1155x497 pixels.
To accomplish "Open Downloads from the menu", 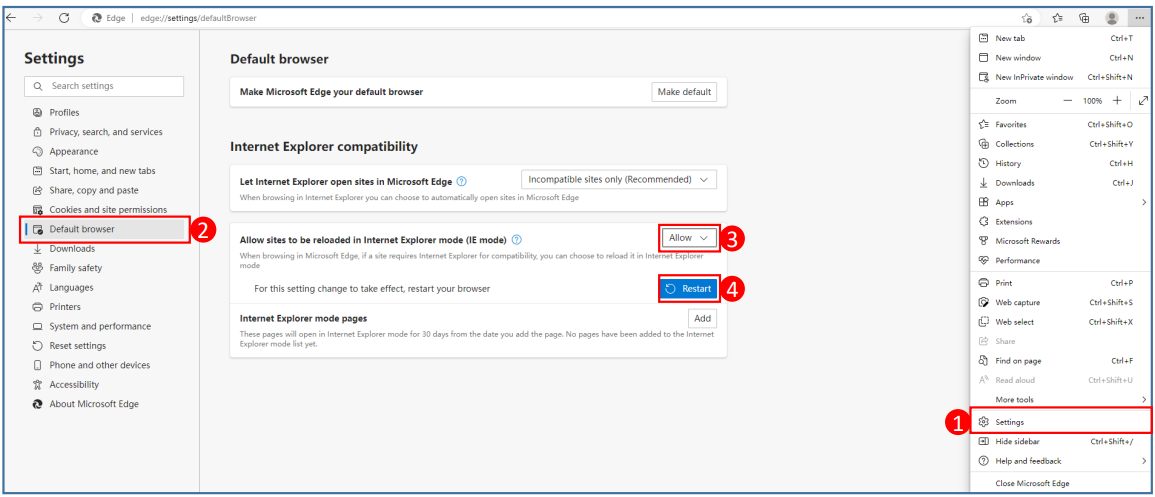I will click(1059, 183).
